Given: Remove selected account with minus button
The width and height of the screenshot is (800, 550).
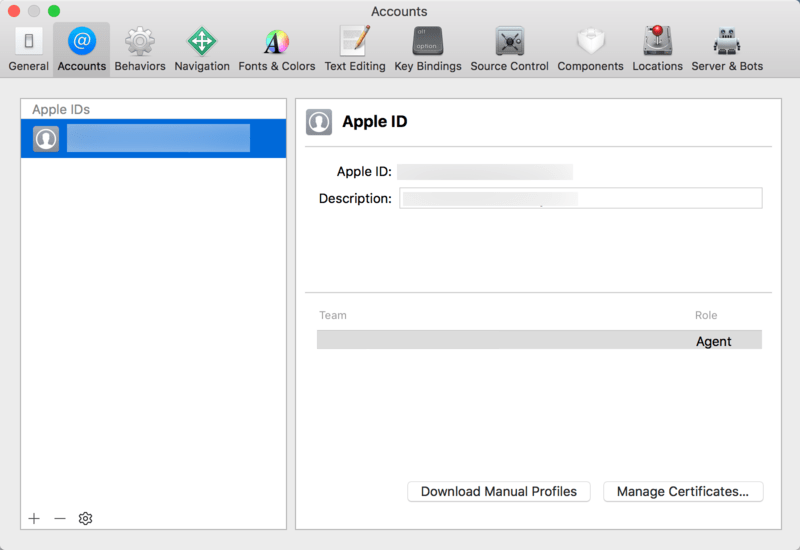Looking at the screenshot, I should 60,518.
